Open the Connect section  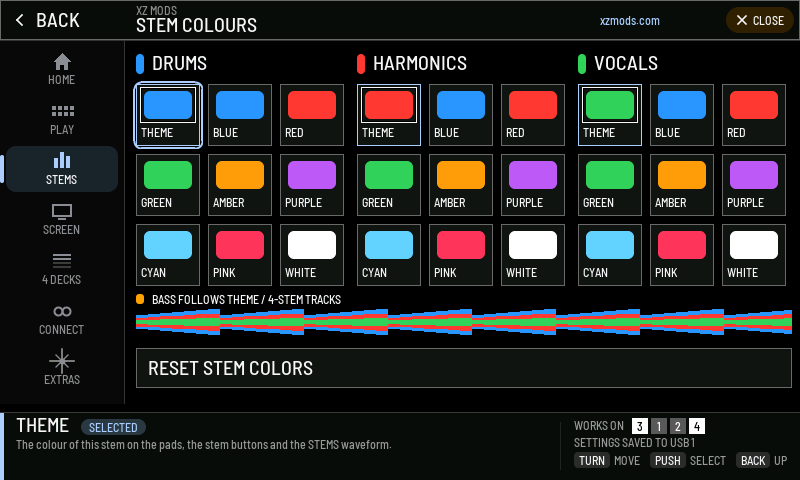(x=62, y=319)
